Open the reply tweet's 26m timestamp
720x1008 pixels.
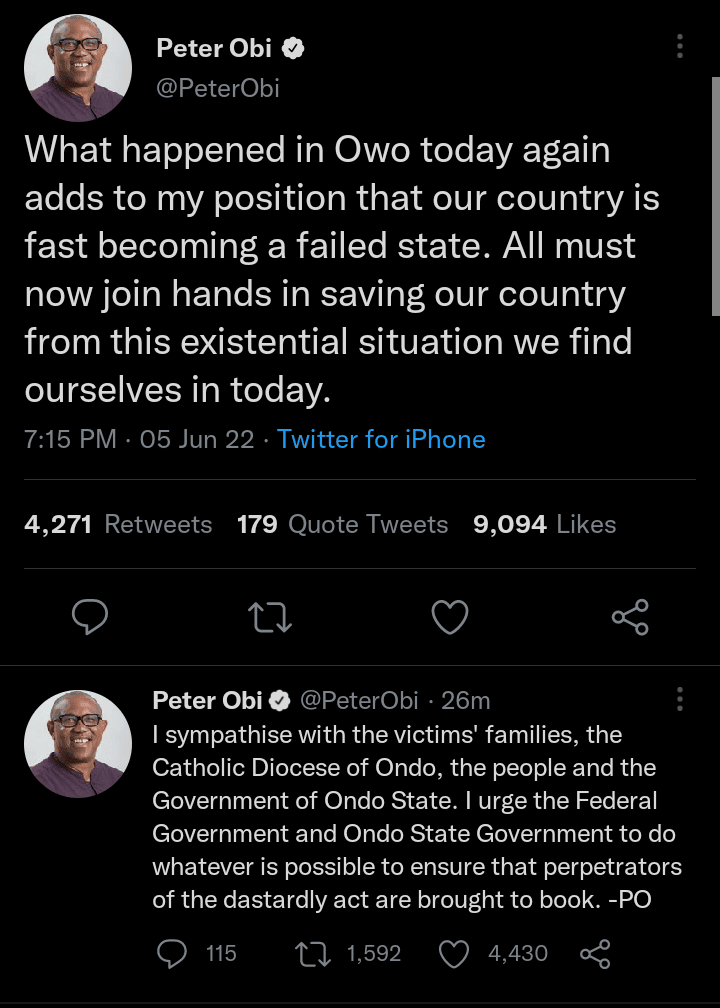466,700
